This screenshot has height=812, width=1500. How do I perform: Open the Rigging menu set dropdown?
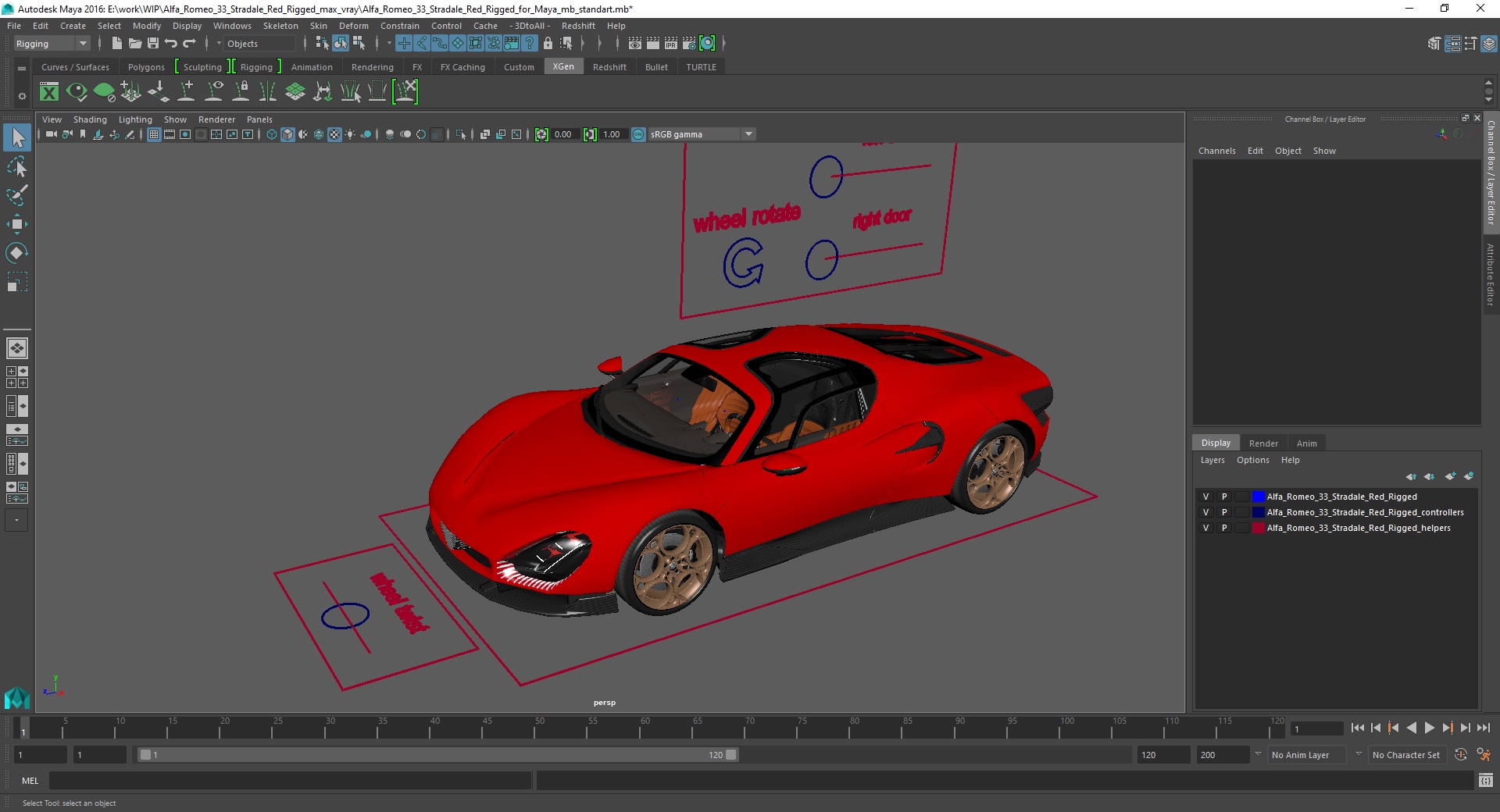pyautogui.click(x=52, y=44)
